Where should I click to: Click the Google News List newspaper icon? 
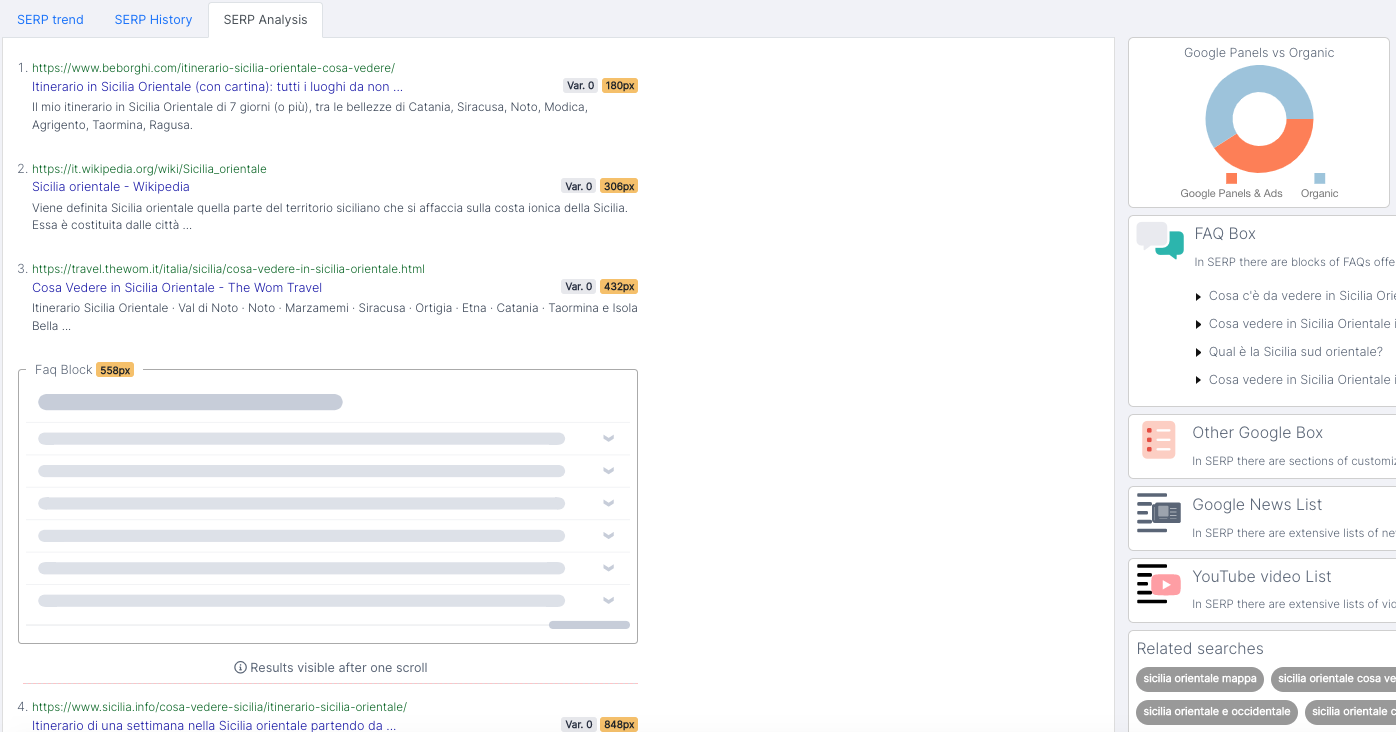point(1159,512)
